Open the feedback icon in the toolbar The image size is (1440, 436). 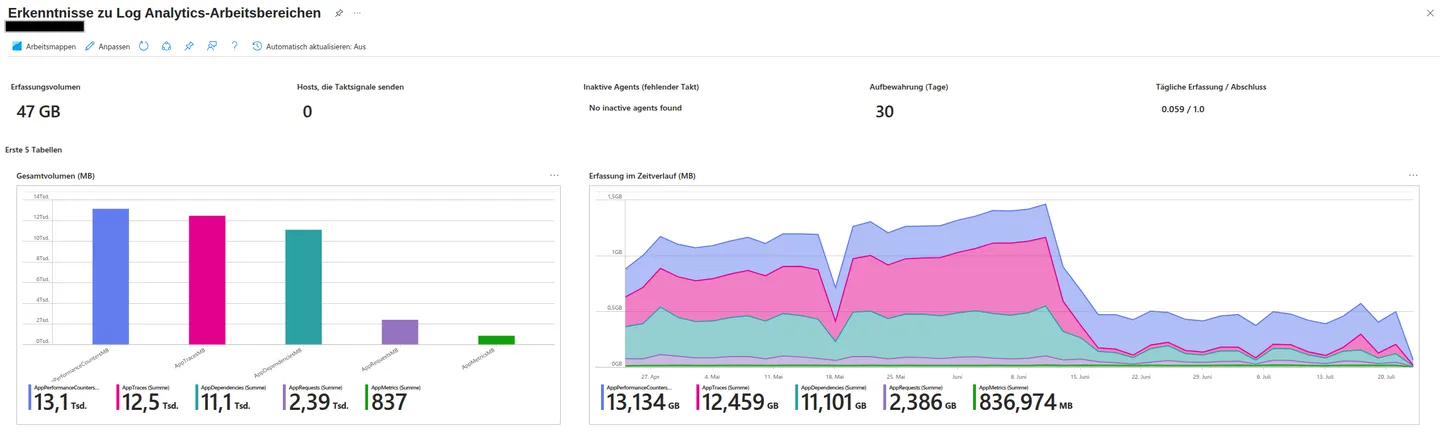[x=212, y=46]
